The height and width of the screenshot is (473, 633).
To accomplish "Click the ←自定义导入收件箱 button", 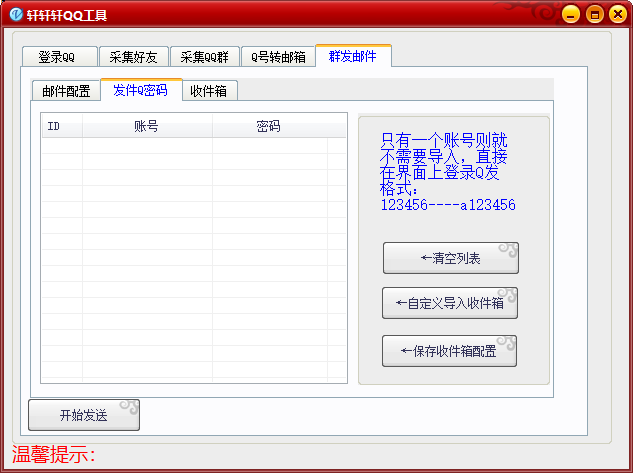I will point(450,303).
